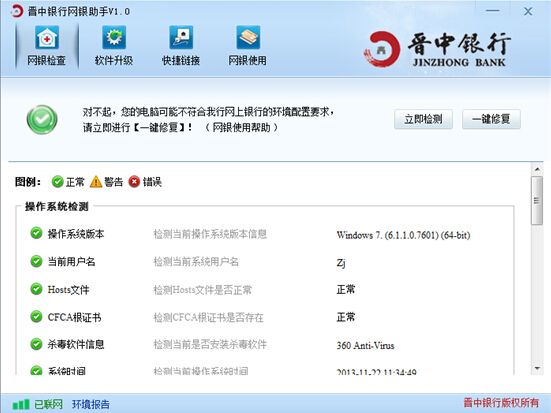Minimize the 网银助手 window
The height and width of the screenshot is (413, 551).
pos(493,11)
